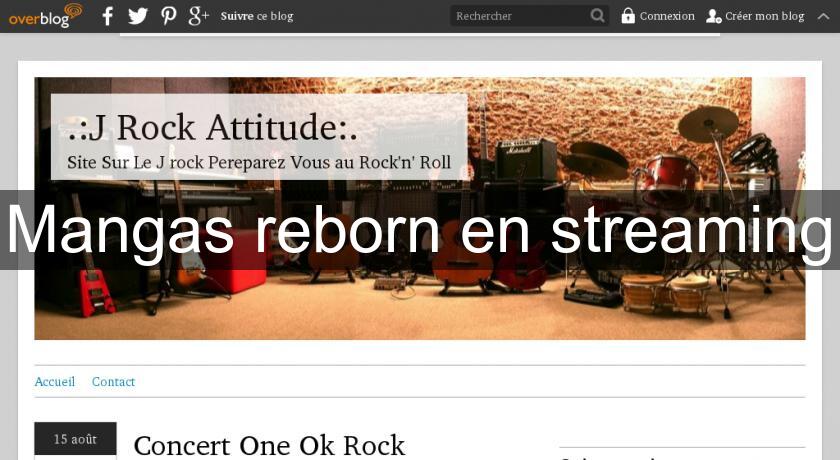Follow blog via Suivre ce blog
This screenshot has height=460, width=840.
[x=257, y=16]
